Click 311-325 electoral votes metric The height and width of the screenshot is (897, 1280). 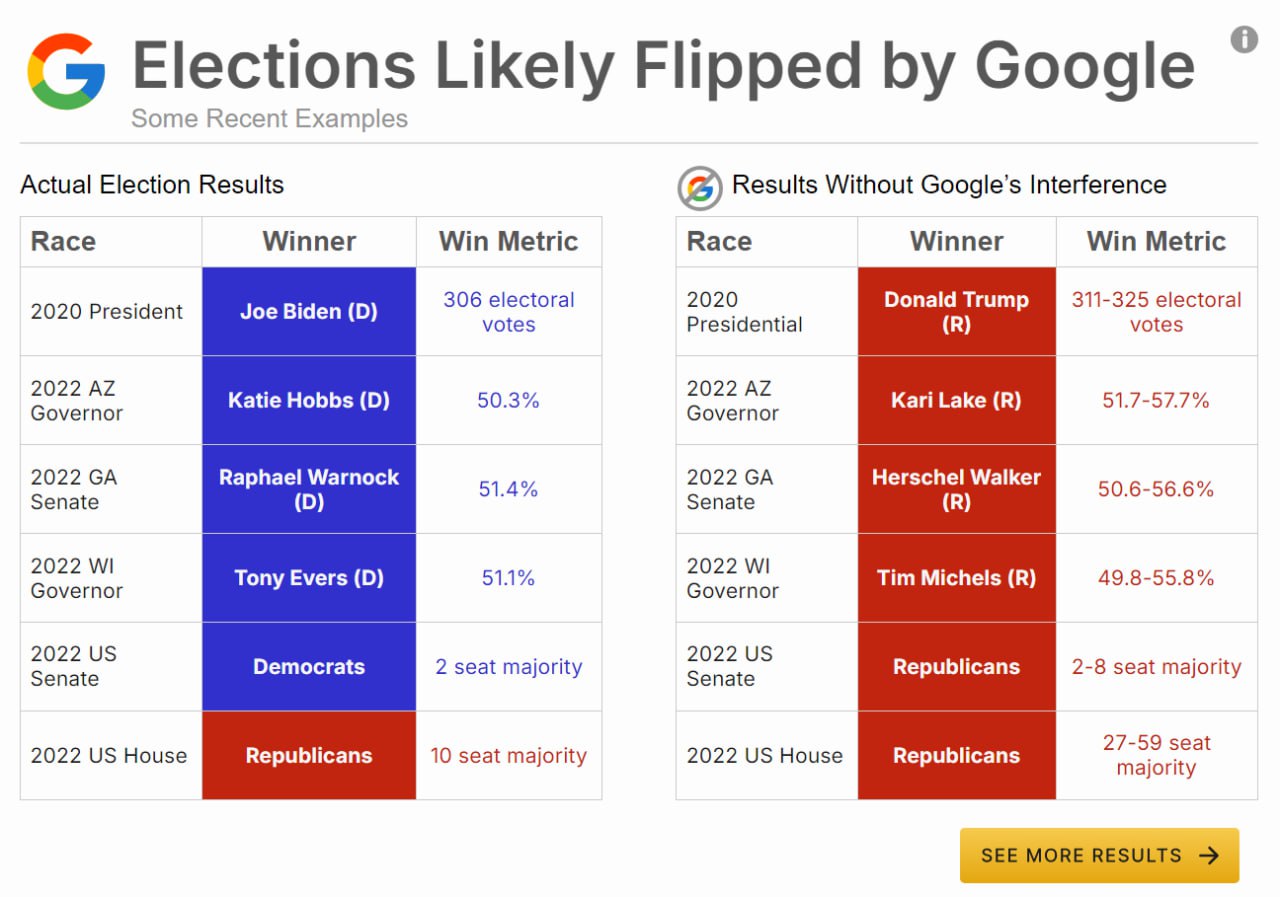pyautogui.click(x=1156, y=312)
